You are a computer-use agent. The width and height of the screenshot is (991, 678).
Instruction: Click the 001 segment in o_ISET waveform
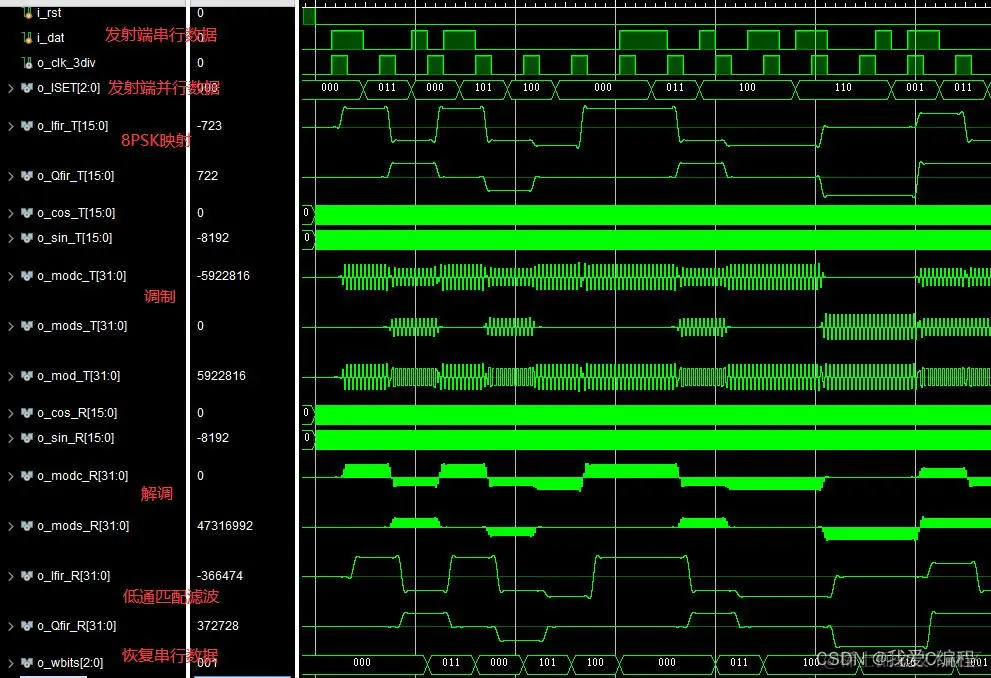(x=915, y=88)
